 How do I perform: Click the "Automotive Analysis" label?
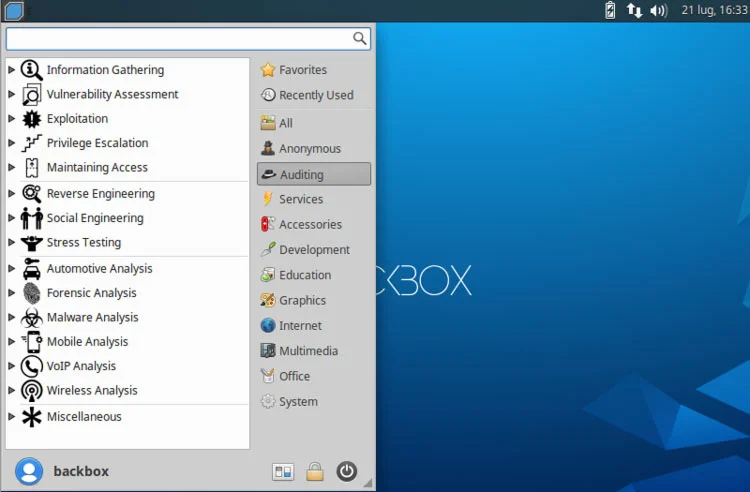click(x=99, y=269)
